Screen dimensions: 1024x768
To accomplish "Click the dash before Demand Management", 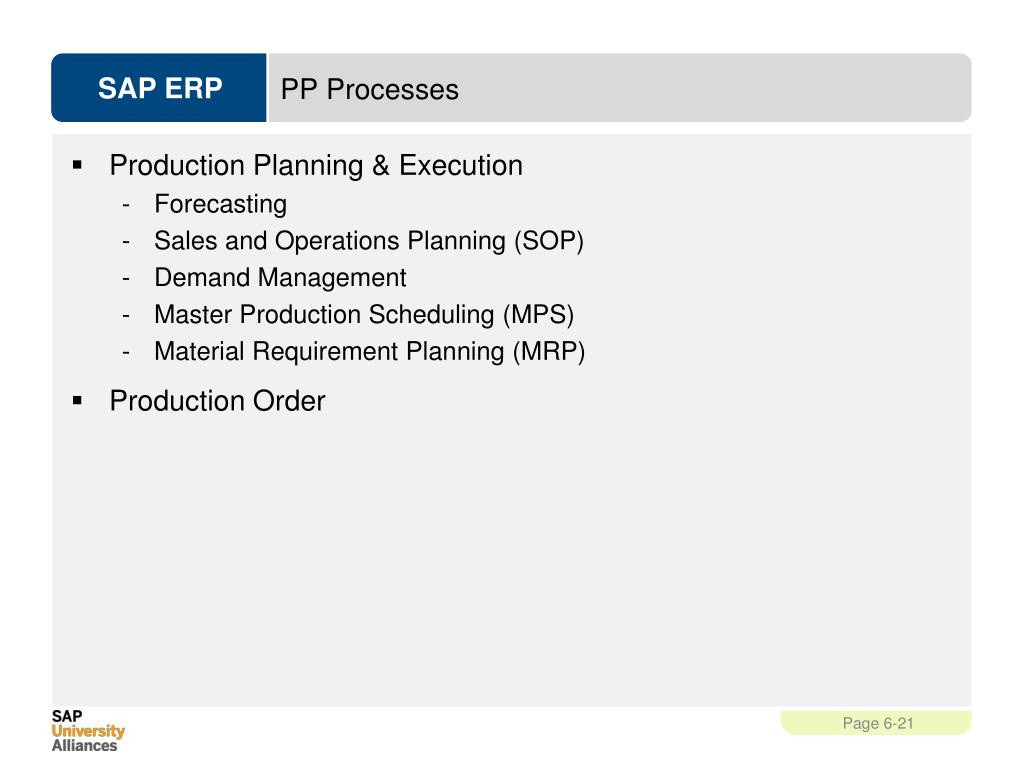I will [126, 280].
